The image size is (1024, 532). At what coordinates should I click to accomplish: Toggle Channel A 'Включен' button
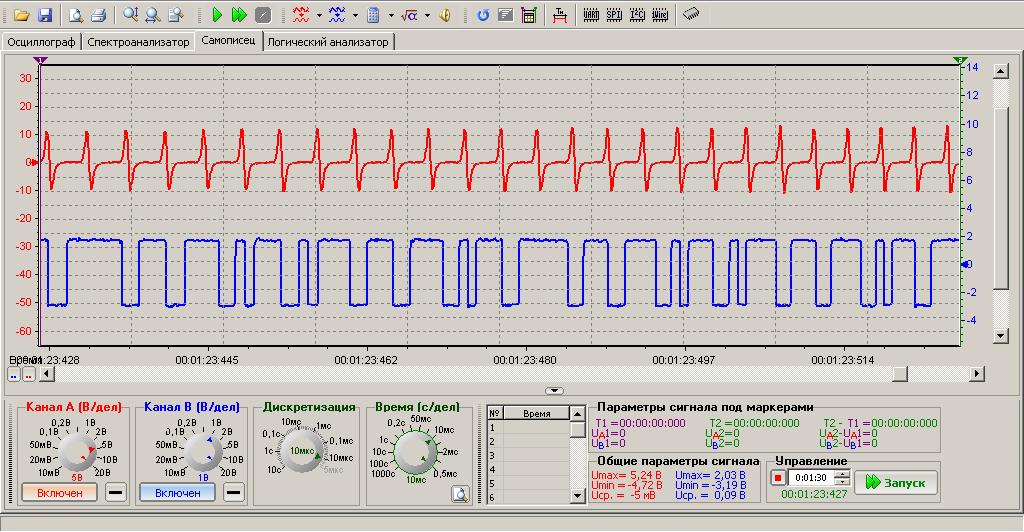click(59, 492)
